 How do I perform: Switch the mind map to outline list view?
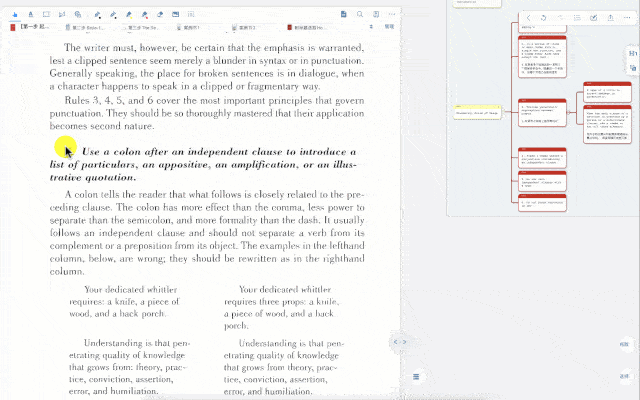tap(577, 18)
